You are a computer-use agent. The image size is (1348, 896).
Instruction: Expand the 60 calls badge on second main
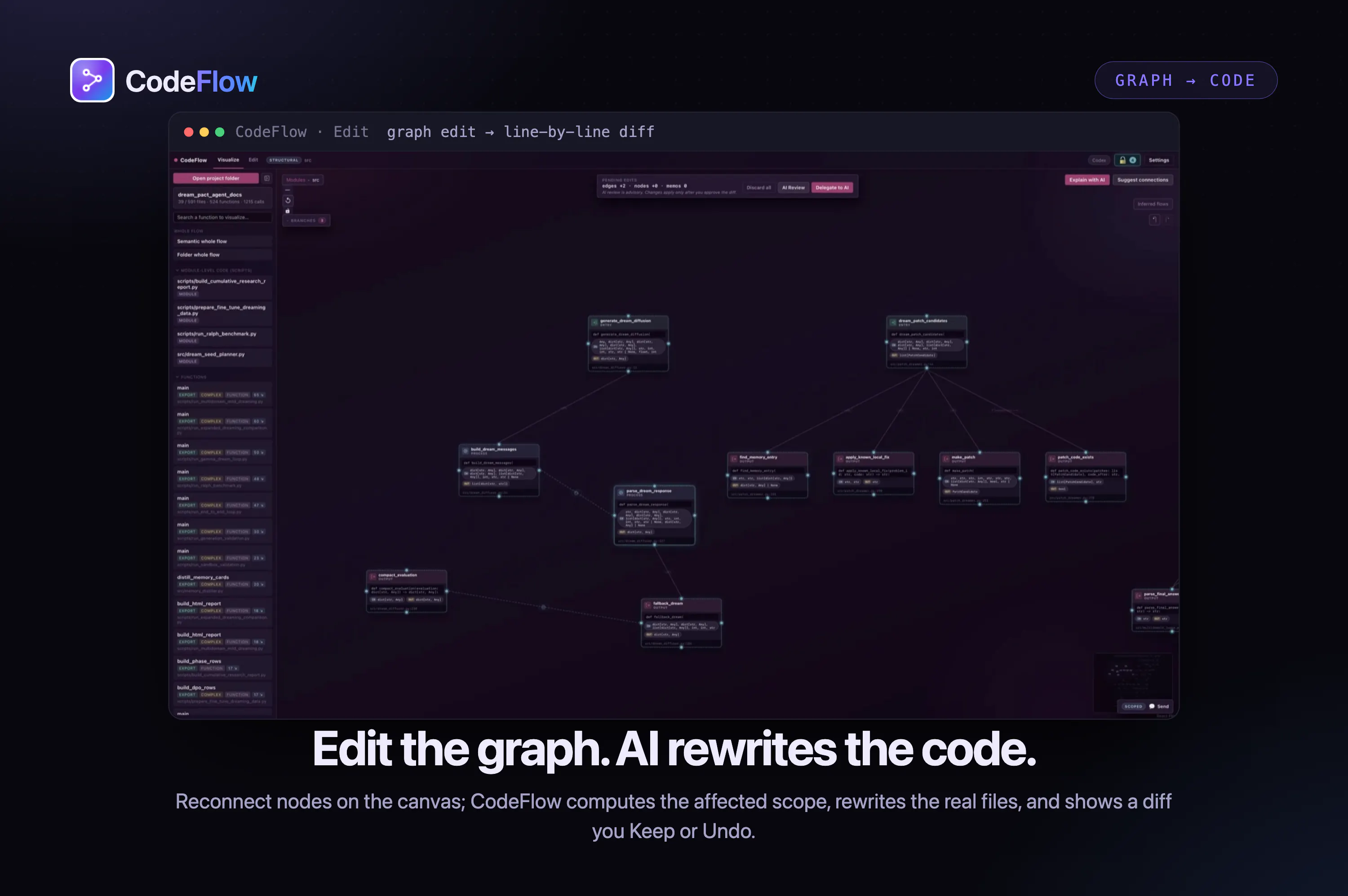pos(259,421)
